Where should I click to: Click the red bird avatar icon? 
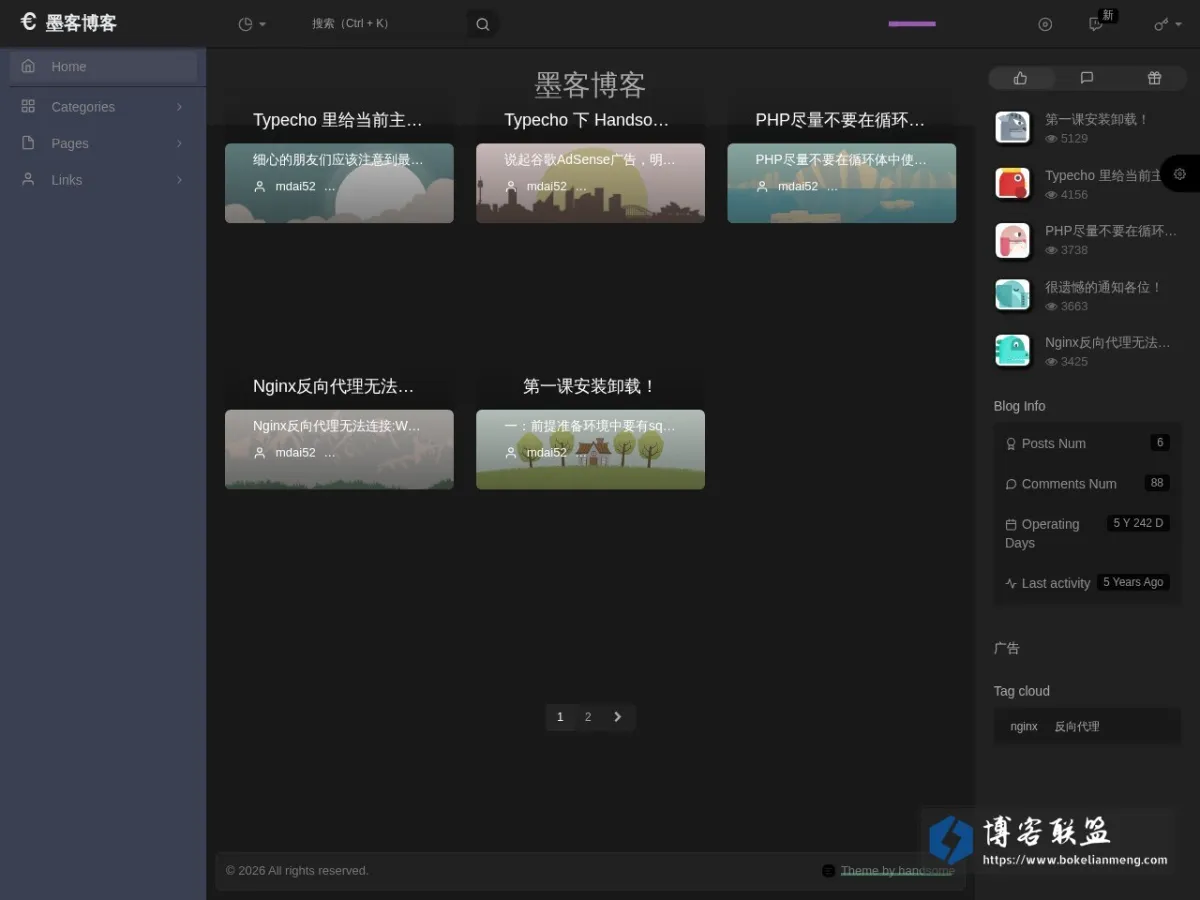1013,183
